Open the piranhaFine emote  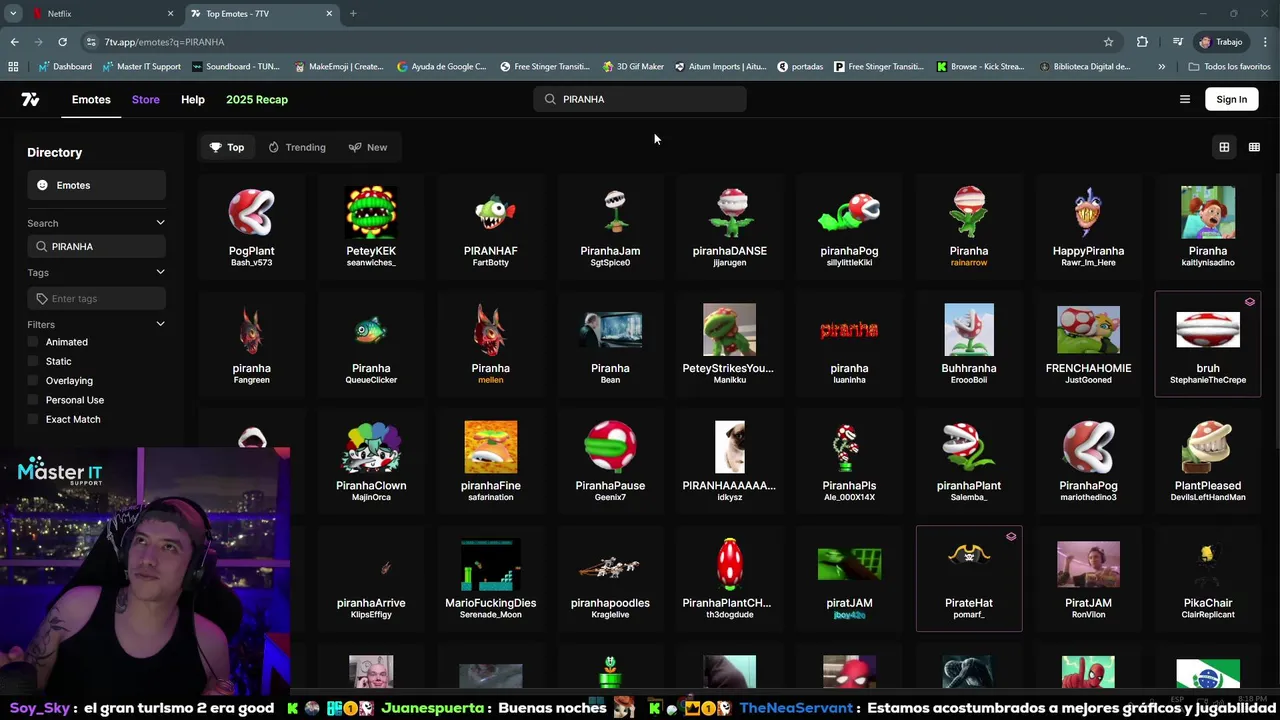tap(490, 461)
